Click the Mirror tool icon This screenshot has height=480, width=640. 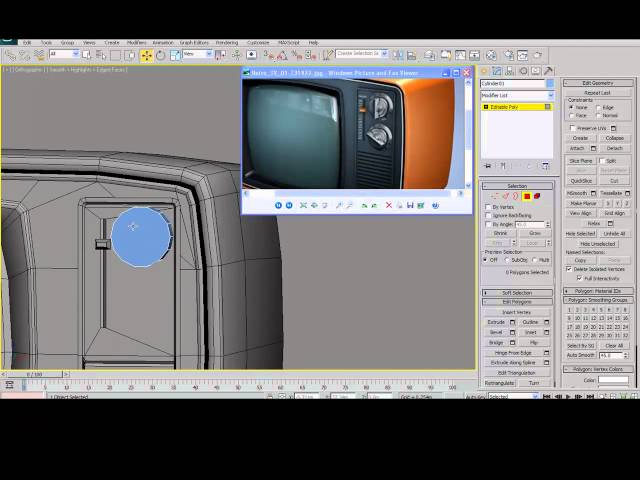[398, 55]
